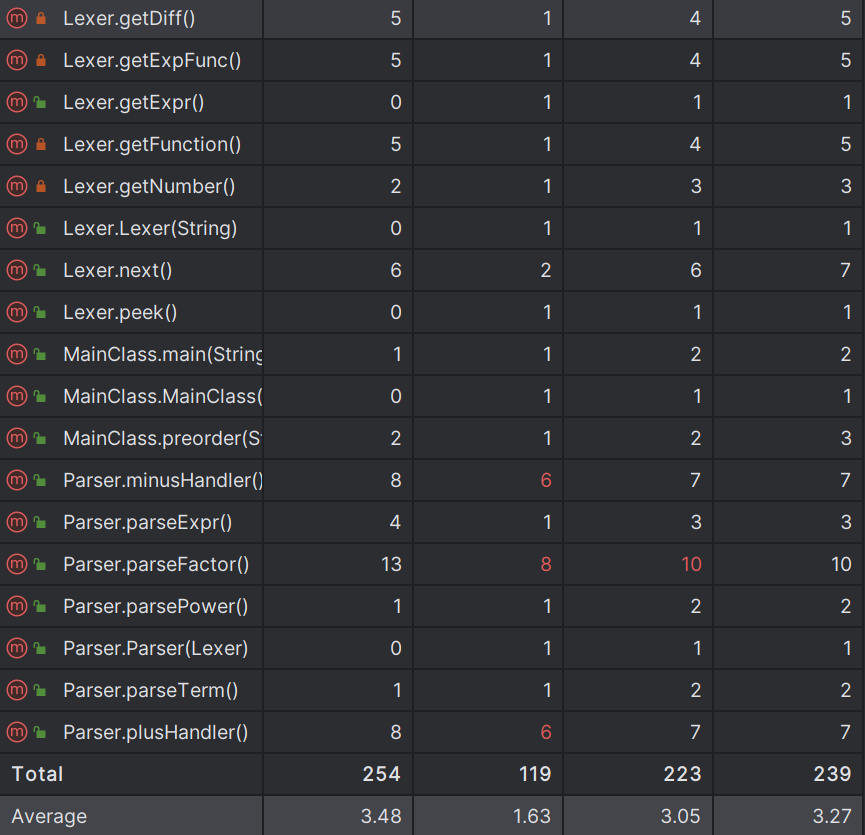Select the Lexer.getExpr() method name
865x835 pixels.
coord(134,102)
